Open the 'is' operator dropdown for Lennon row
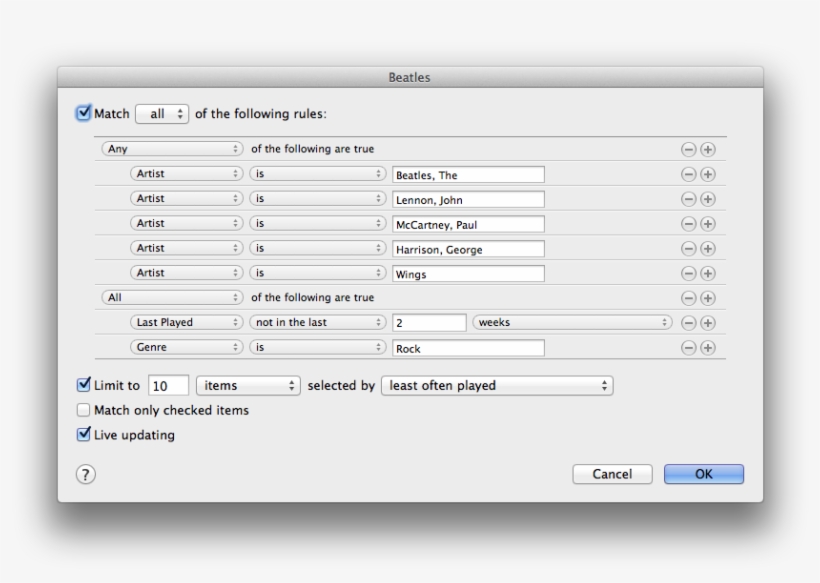Viewport: 820px width, 583px height. [317, 199]
